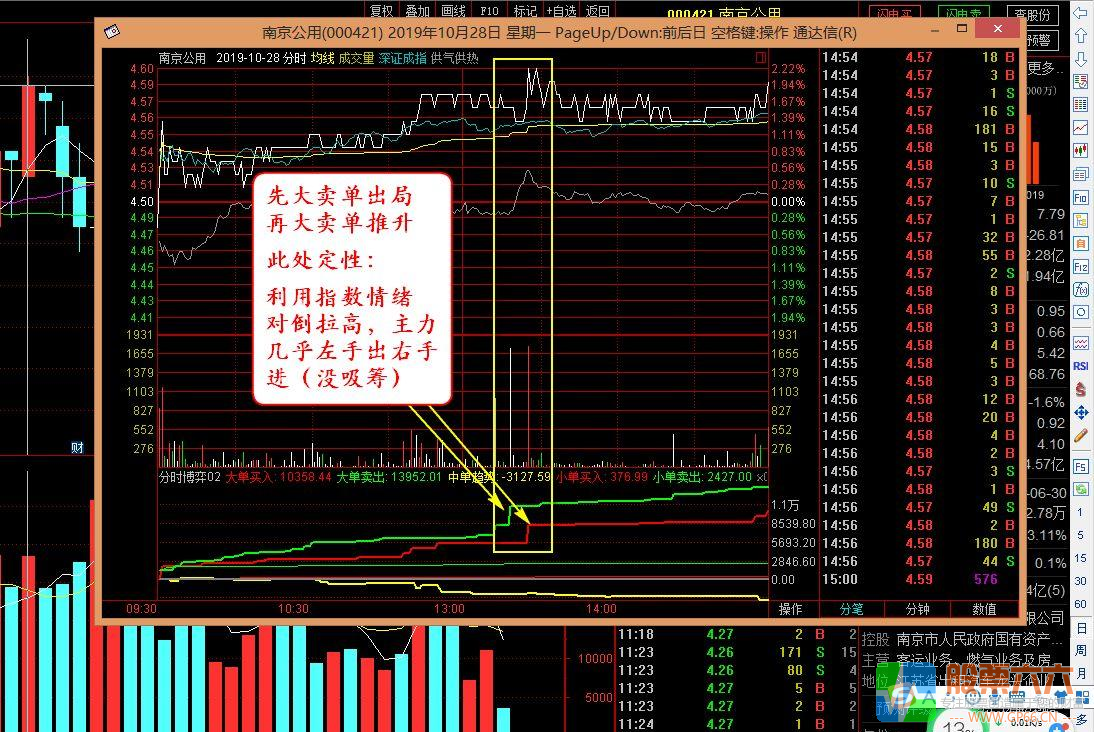This screenshot has width=1094, height=732.
Task: Switch to the candlestick K-line chart icon
Action: point(1081,151)
